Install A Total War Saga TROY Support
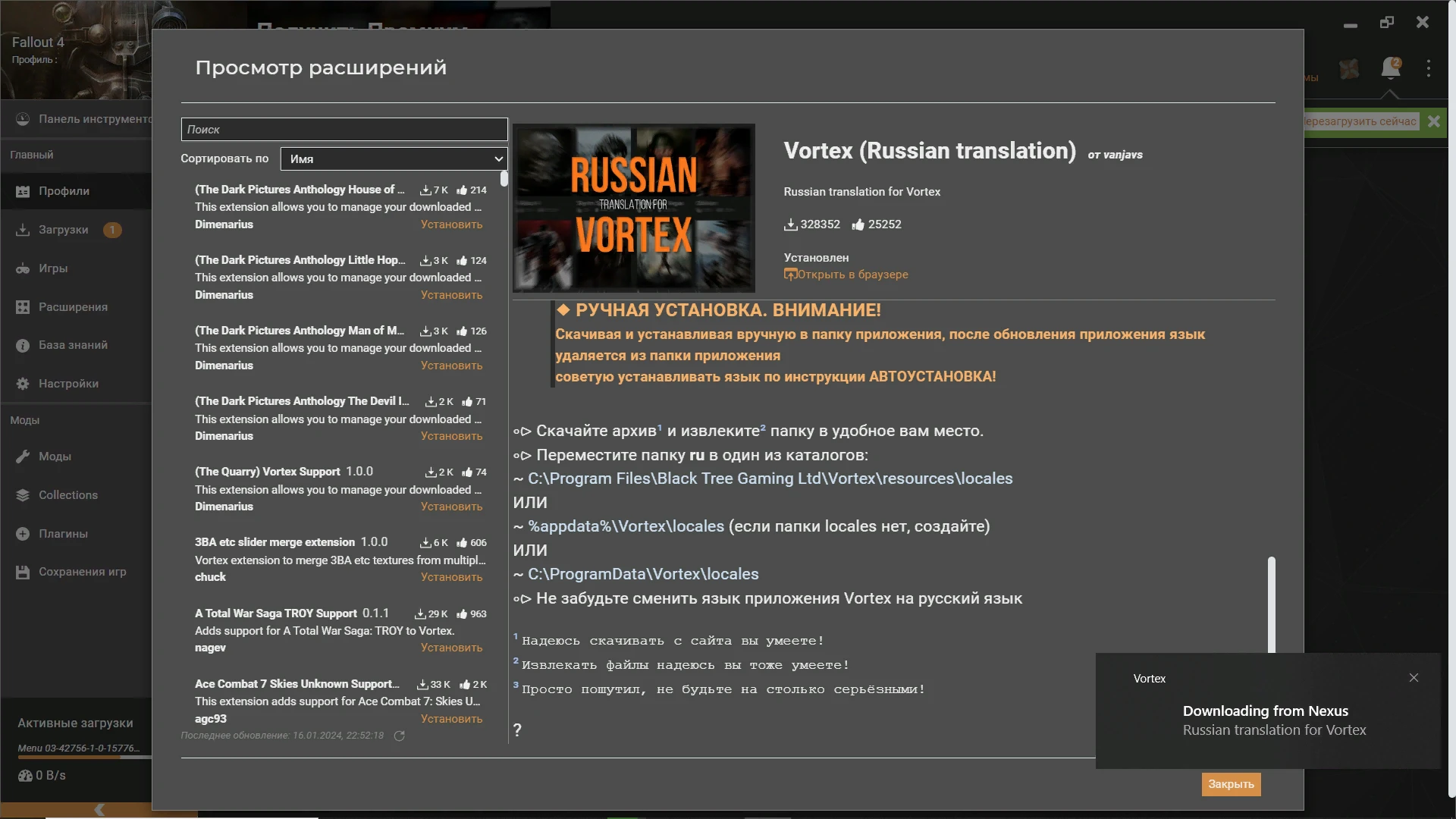1456x819 pixels. pos(451,648)
